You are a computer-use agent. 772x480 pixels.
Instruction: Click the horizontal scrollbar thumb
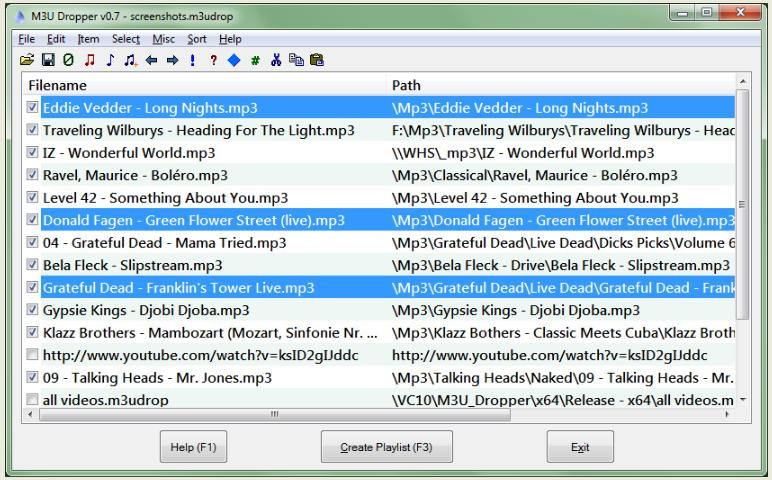[275, 415]
